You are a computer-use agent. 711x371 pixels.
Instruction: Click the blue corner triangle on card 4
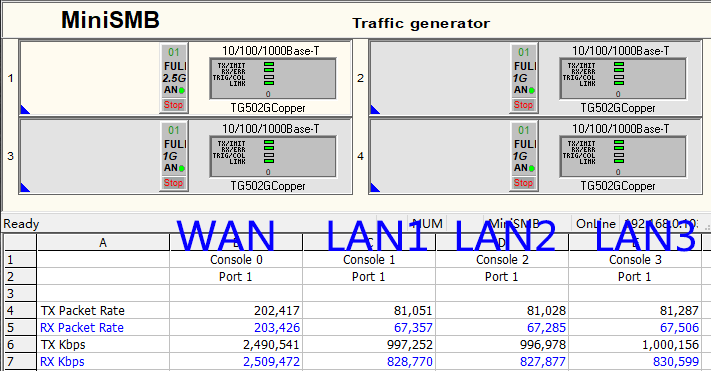[x=375, y=187]
